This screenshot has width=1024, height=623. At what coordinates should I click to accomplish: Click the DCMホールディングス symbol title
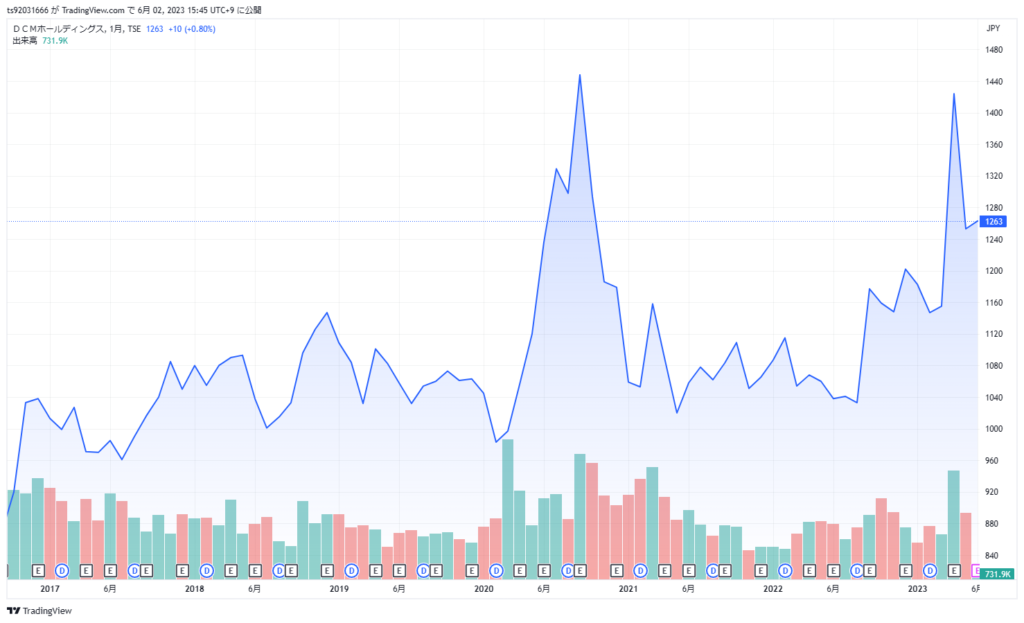59,29
